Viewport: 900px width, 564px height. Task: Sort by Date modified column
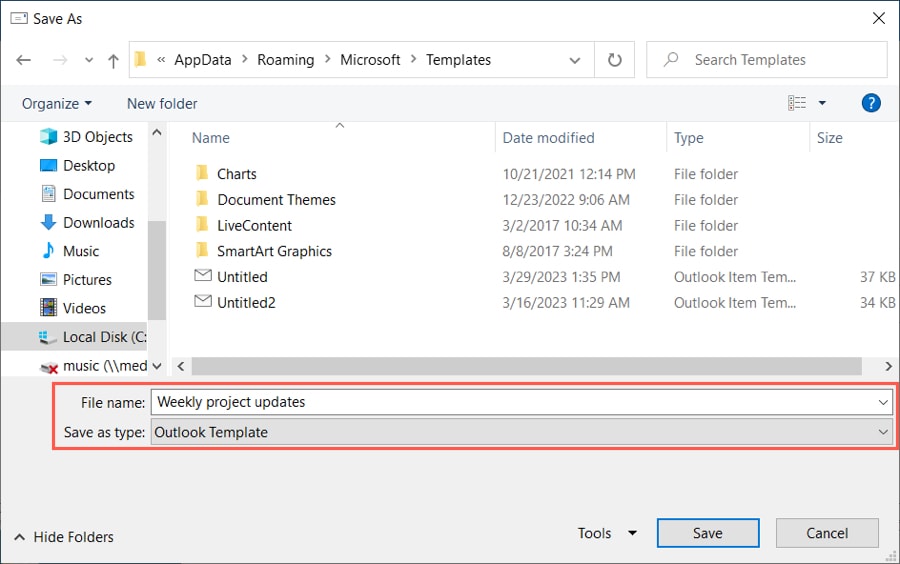[548, 138]
